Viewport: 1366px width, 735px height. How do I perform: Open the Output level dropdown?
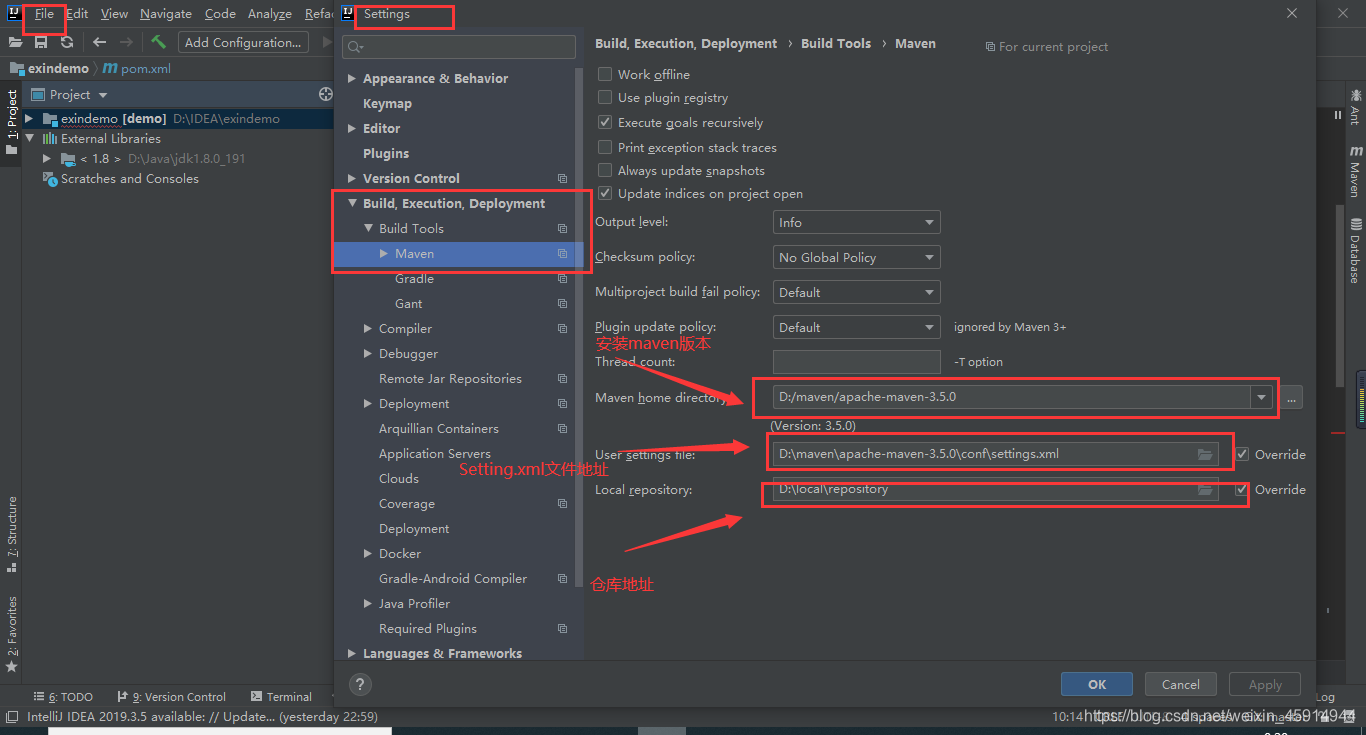(857, 222)
